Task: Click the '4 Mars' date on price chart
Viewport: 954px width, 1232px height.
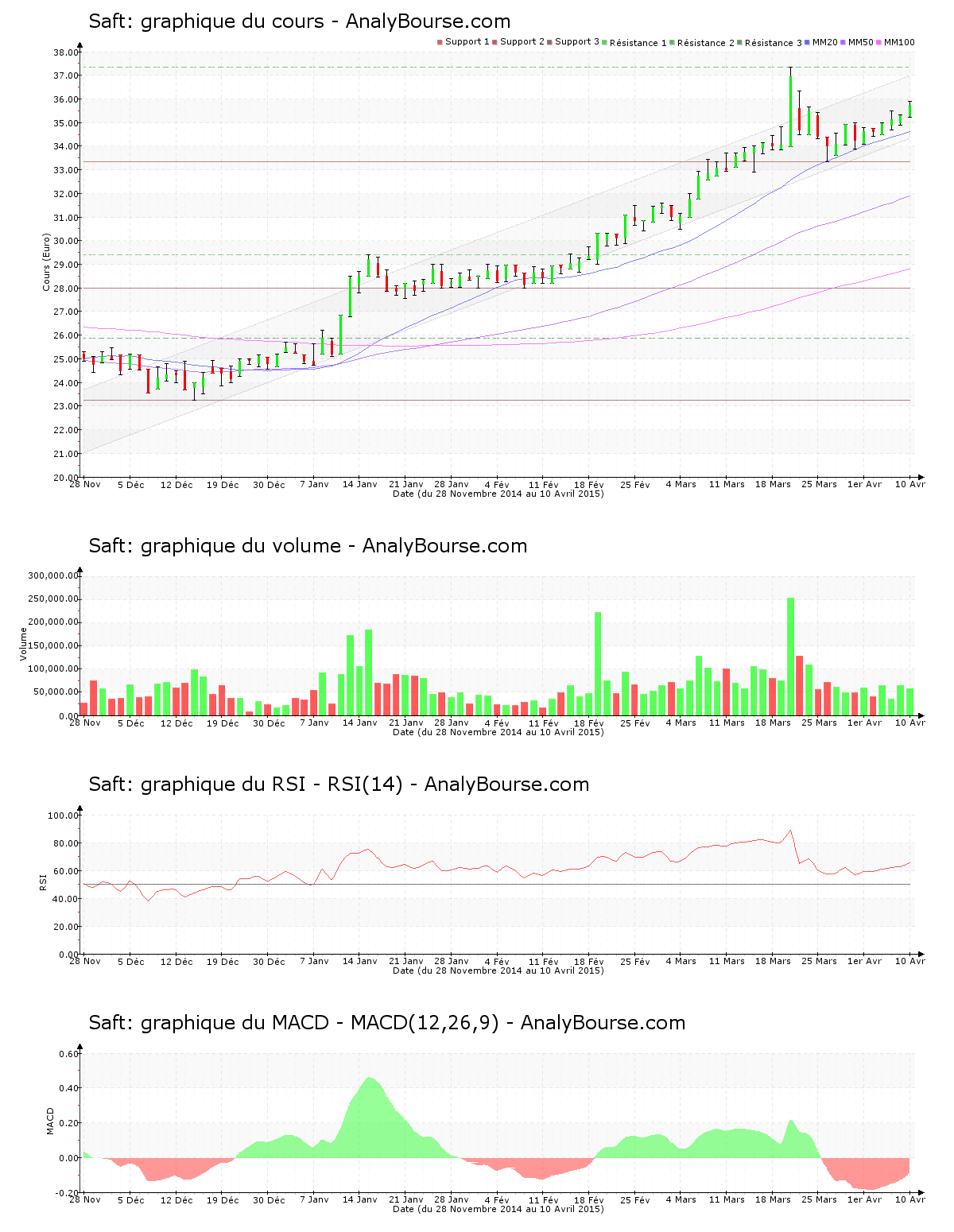Action: tap(681, 484)
